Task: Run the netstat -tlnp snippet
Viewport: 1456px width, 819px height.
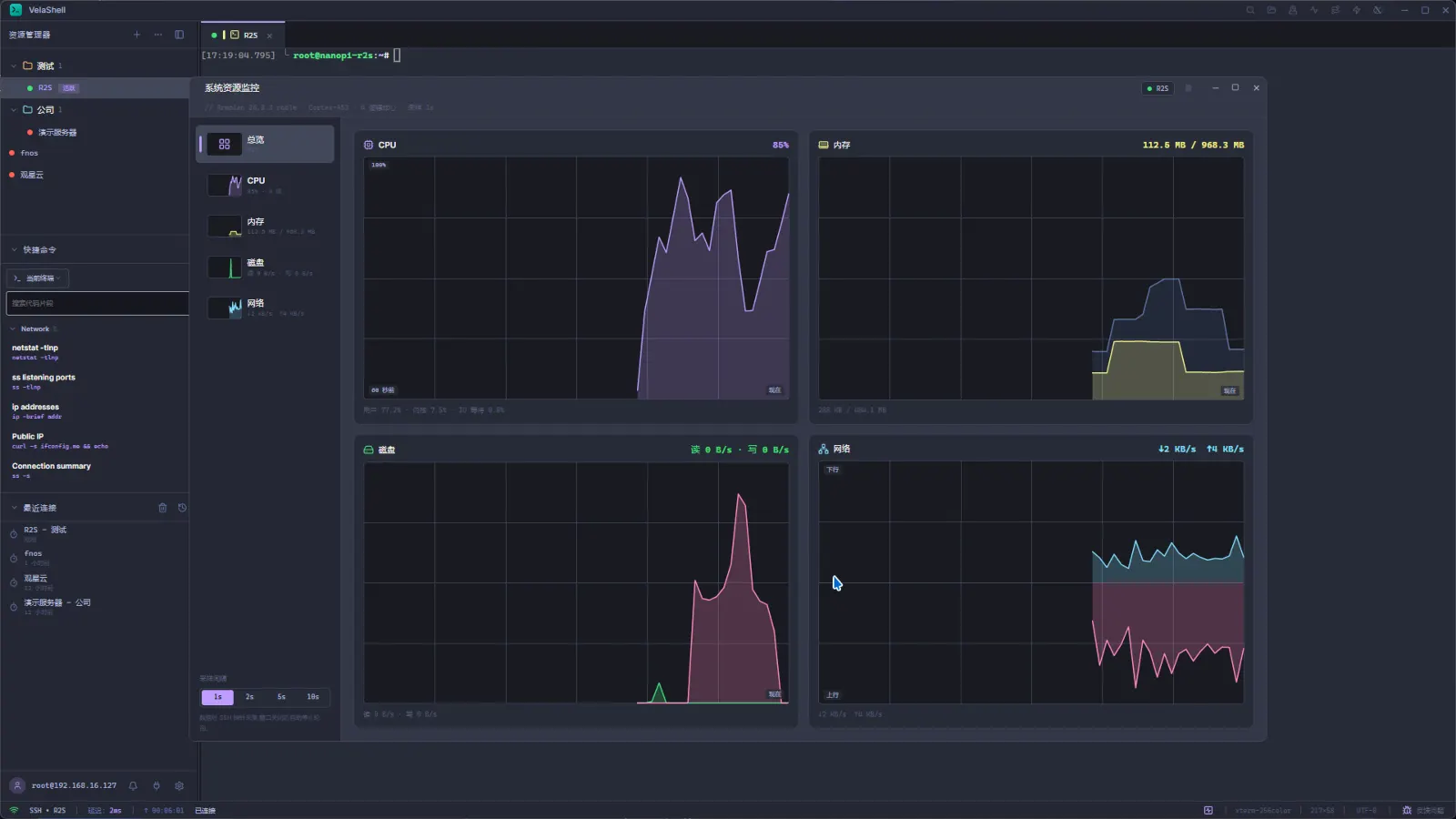Action: [x=96, y=352]
